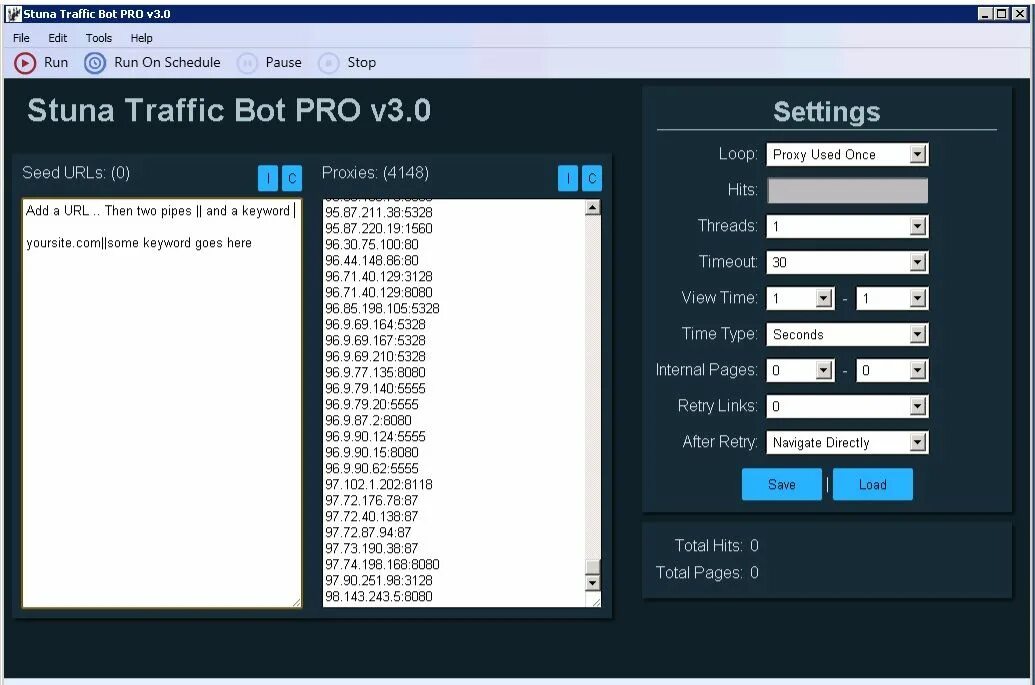This screenshot has width=1035, height=685.
Task: Click the Pause icon in toolbar
Action: coord(247,63)
